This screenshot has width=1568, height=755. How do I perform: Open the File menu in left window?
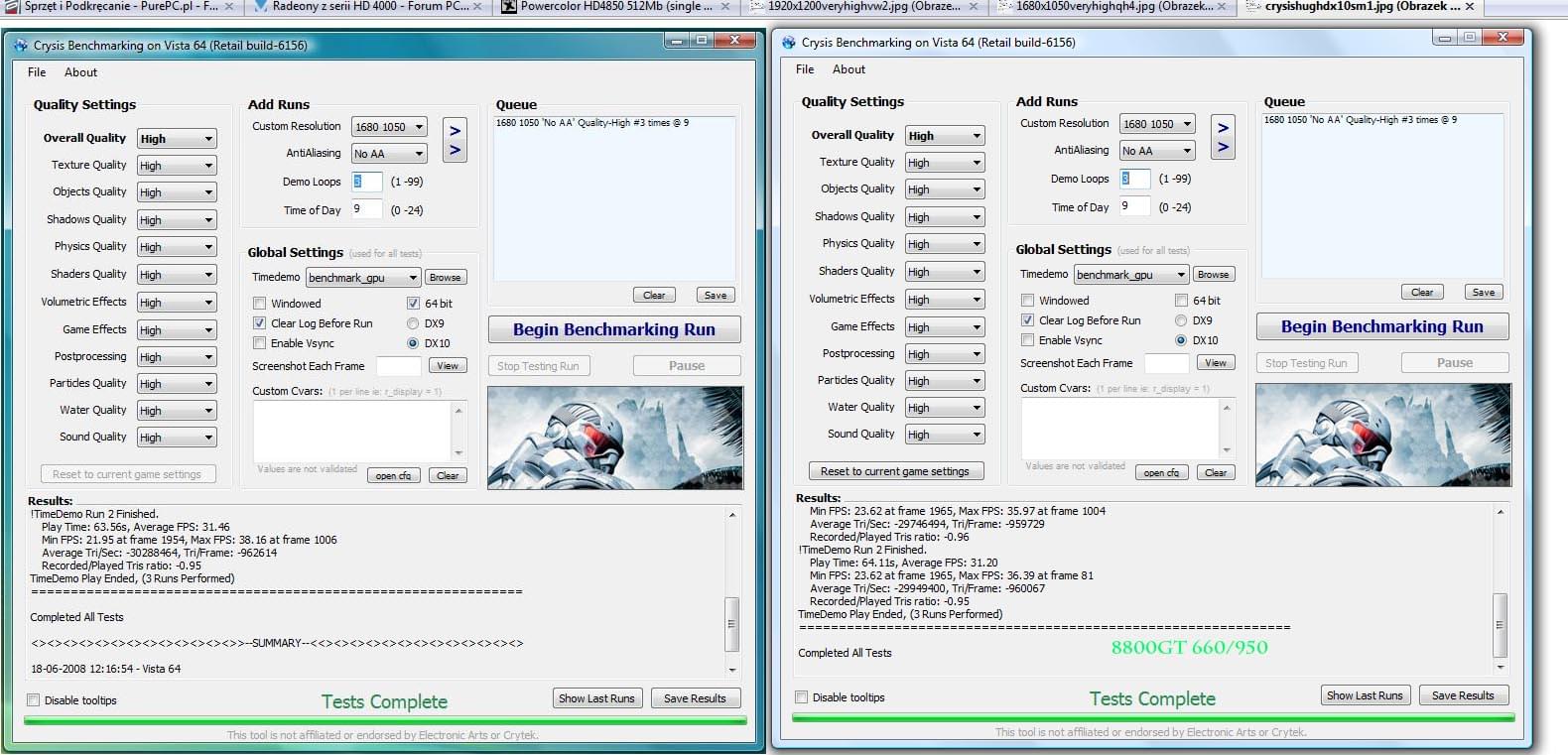tap(37, 72)
